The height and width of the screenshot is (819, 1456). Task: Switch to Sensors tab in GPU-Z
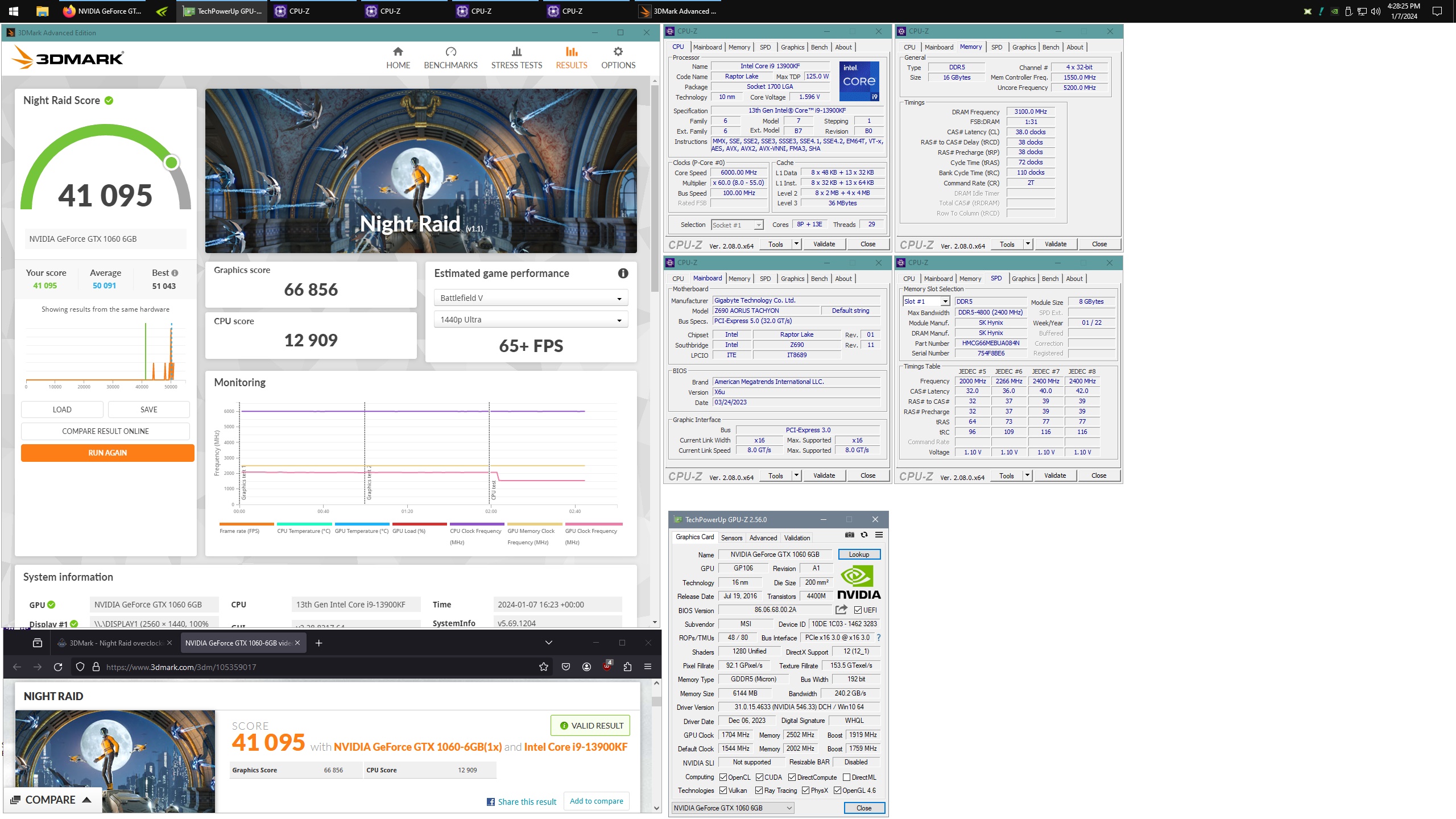731,537
